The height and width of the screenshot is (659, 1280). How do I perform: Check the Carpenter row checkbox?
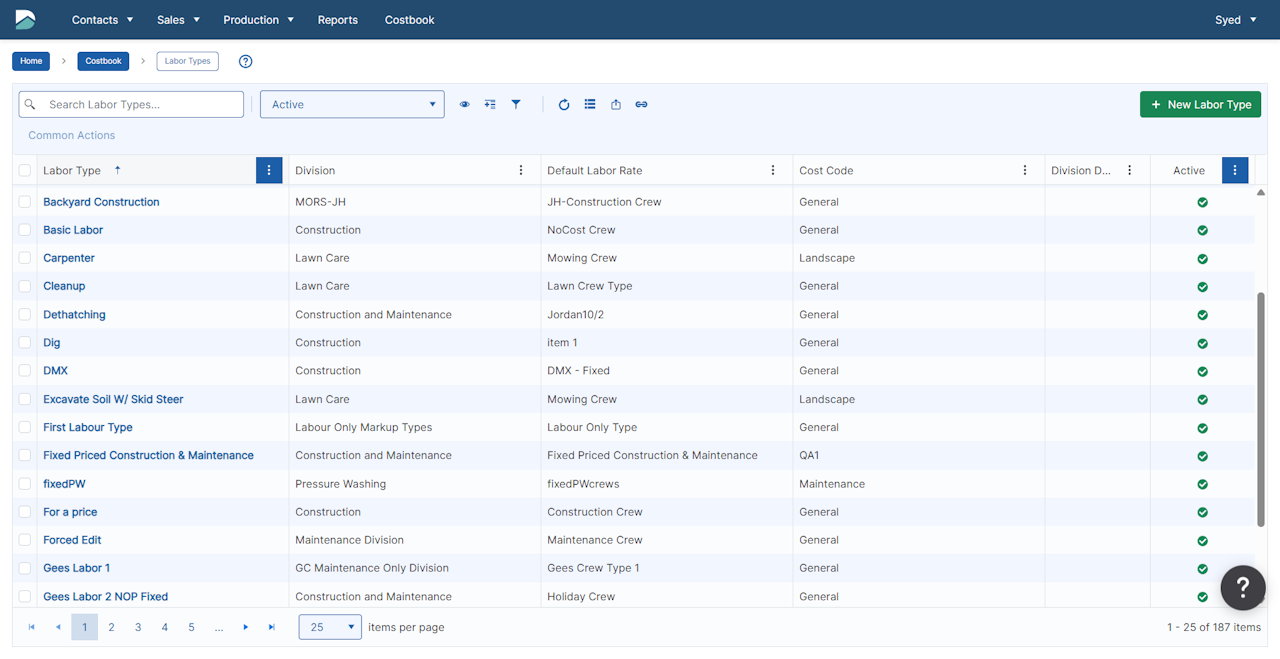point(25,258)
